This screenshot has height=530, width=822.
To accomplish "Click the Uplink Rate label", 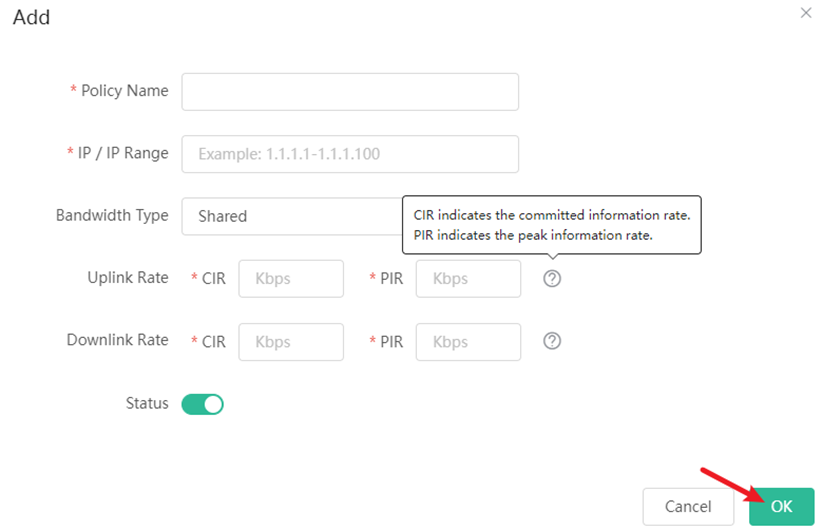I will [x=127, y=277].
